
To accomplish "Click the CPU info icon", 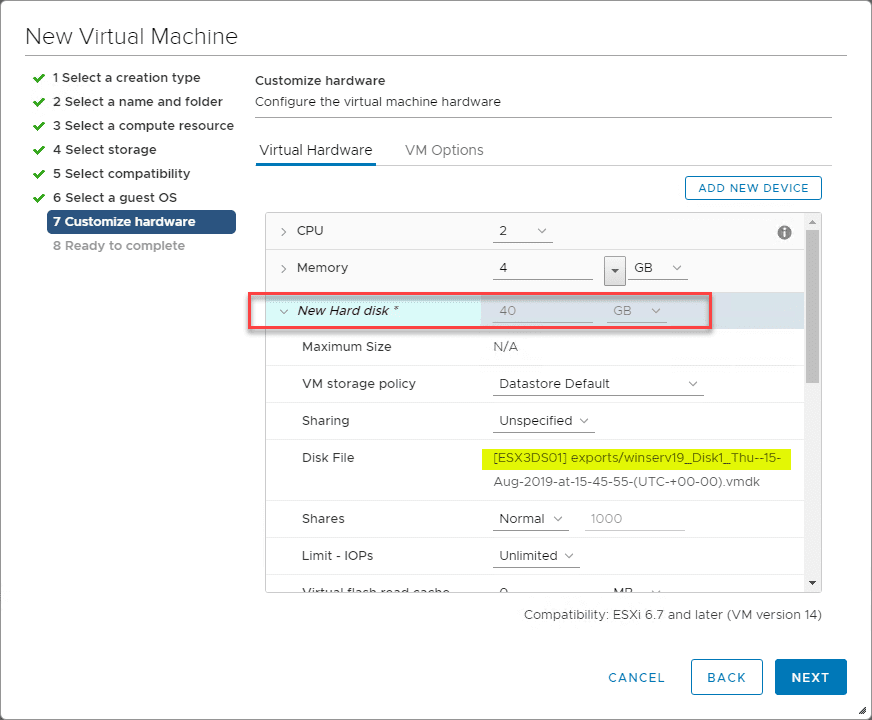I will pyautogui.click(x=785, y=232).
